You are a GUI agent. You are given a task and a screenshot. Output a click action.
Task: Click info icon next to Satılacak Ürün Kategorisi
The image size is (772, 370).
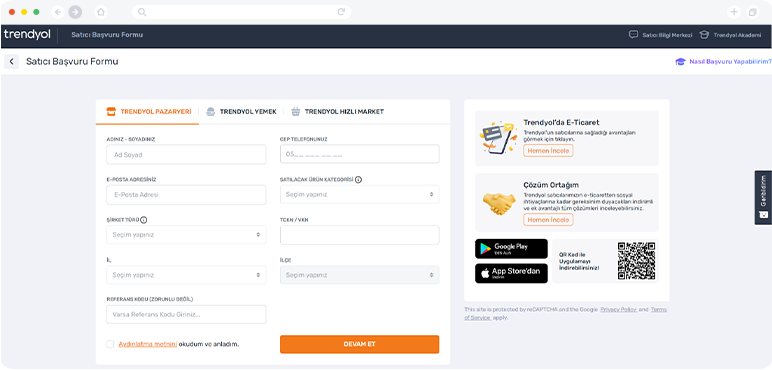pos(358,180)
